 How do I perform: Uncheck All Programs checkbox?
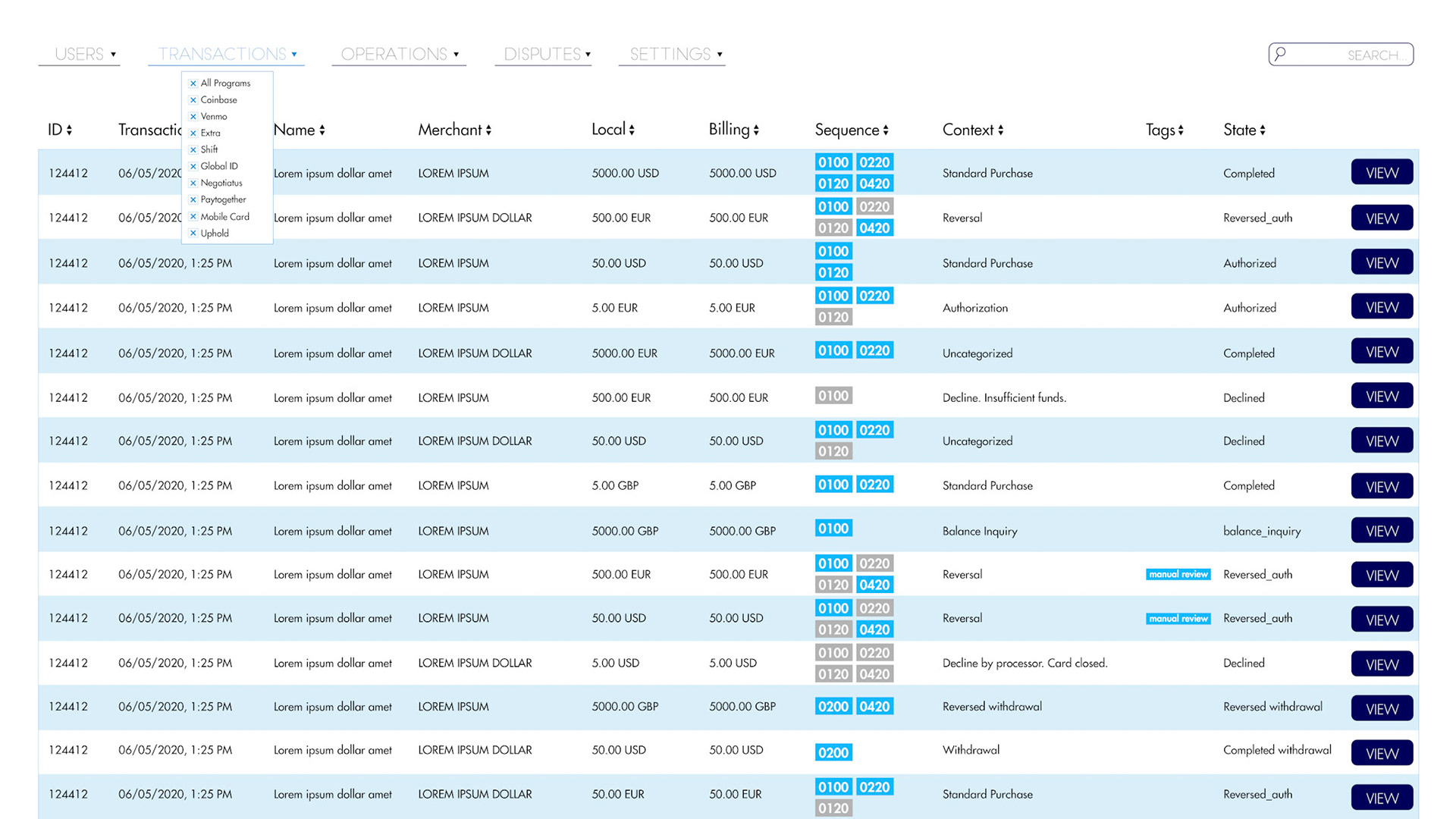(x=193, y=83)
